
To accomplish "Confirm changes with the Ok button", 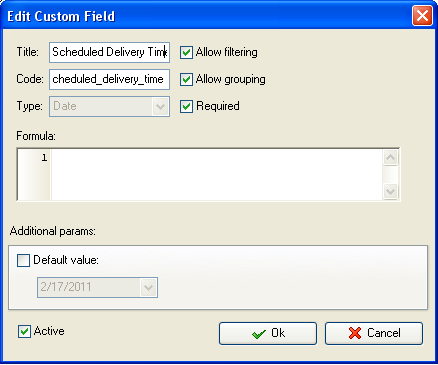I will coord(268,333).
